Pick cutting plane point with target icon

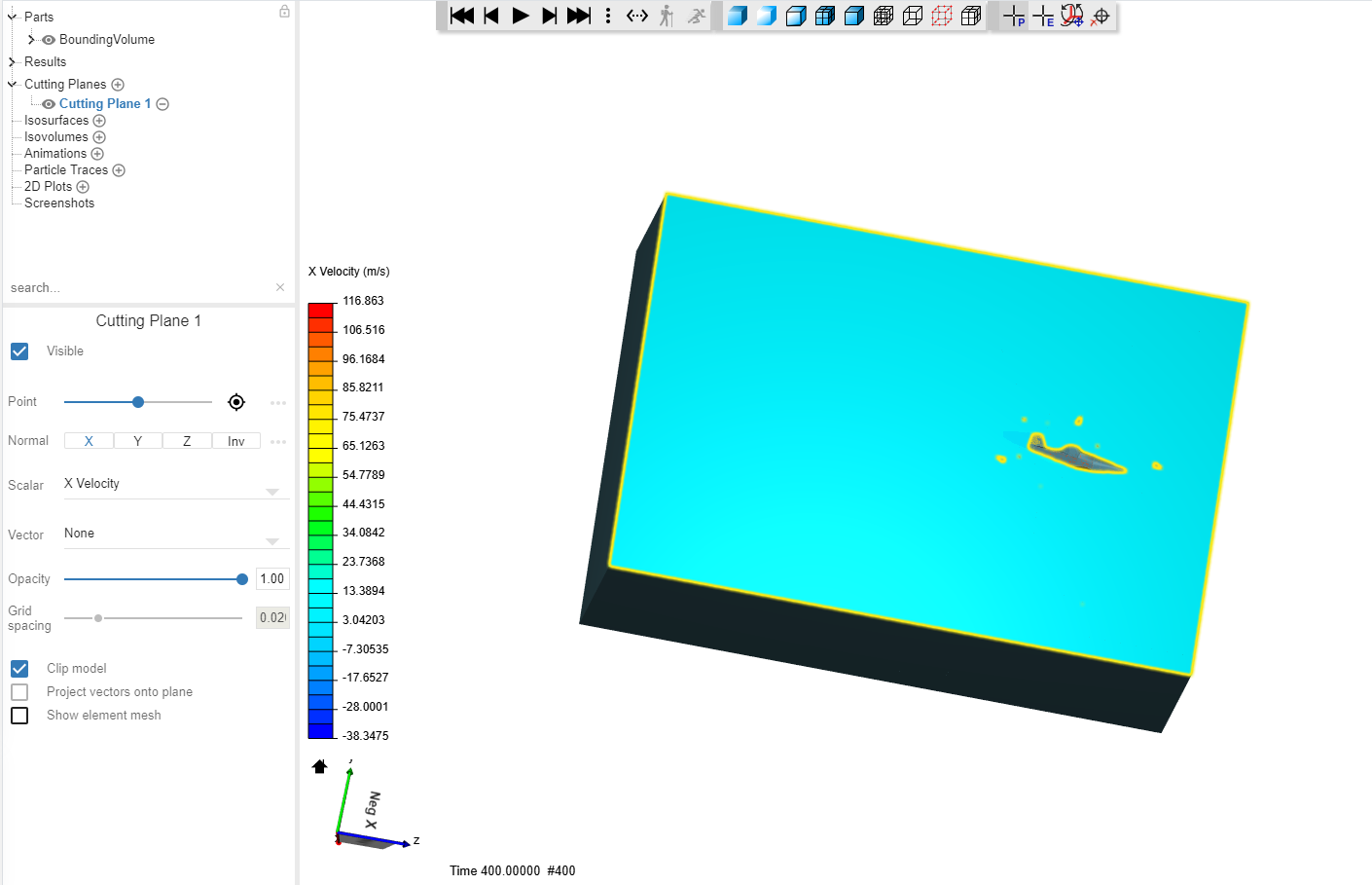tap(236, 402)
